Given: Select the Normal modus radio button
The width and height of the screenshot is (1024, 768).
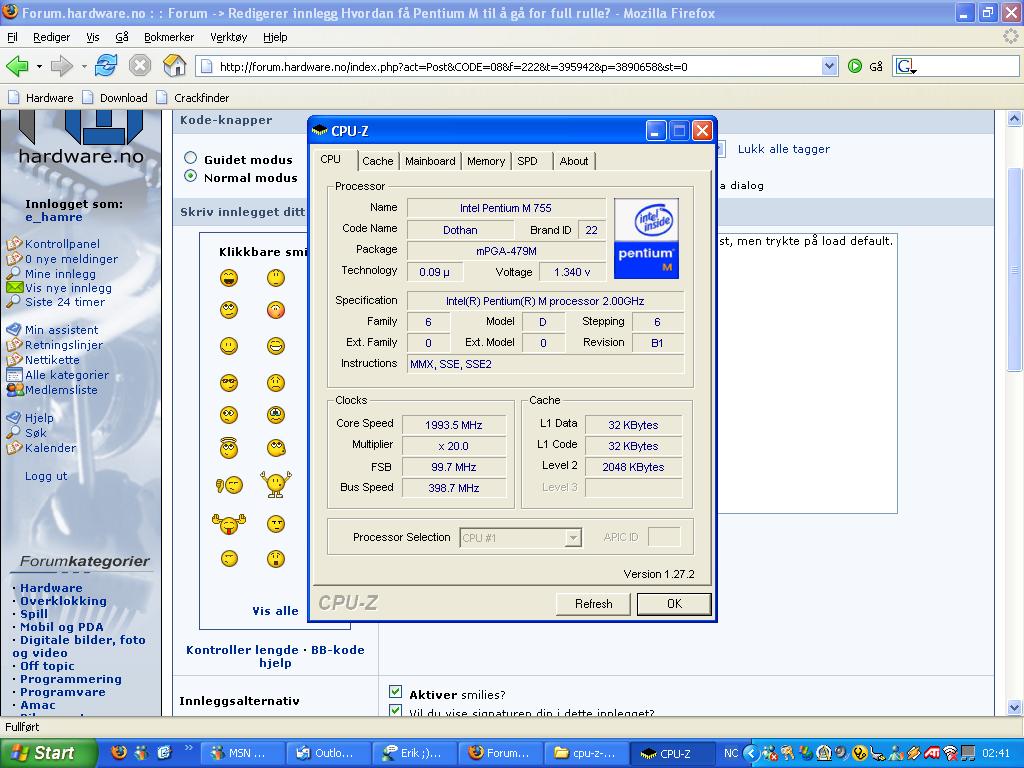Looking at the screenshot, I should (191, 176).
